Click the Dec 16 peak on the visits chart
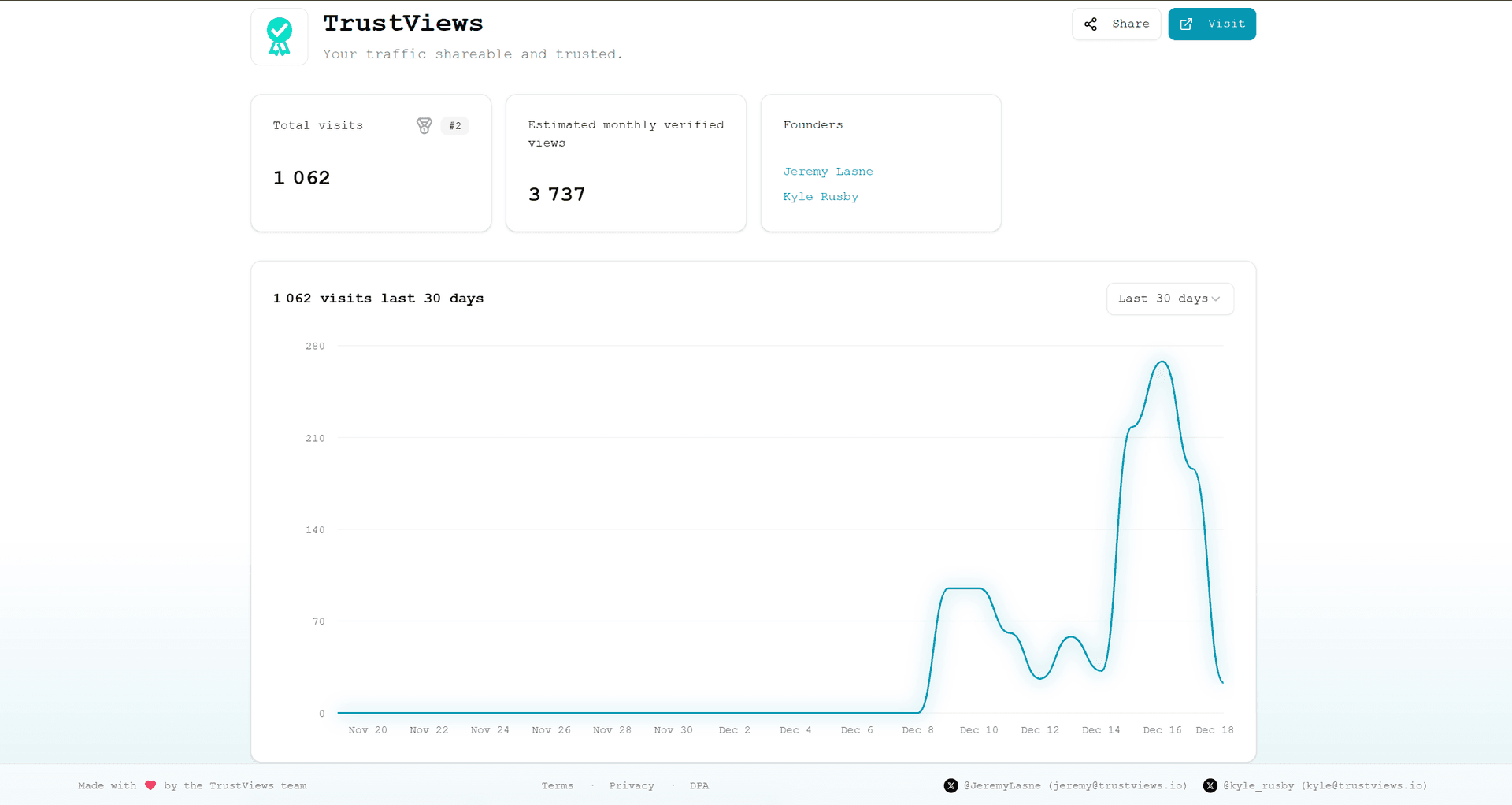This screenshot has height=805, width=1512. 1161,363
